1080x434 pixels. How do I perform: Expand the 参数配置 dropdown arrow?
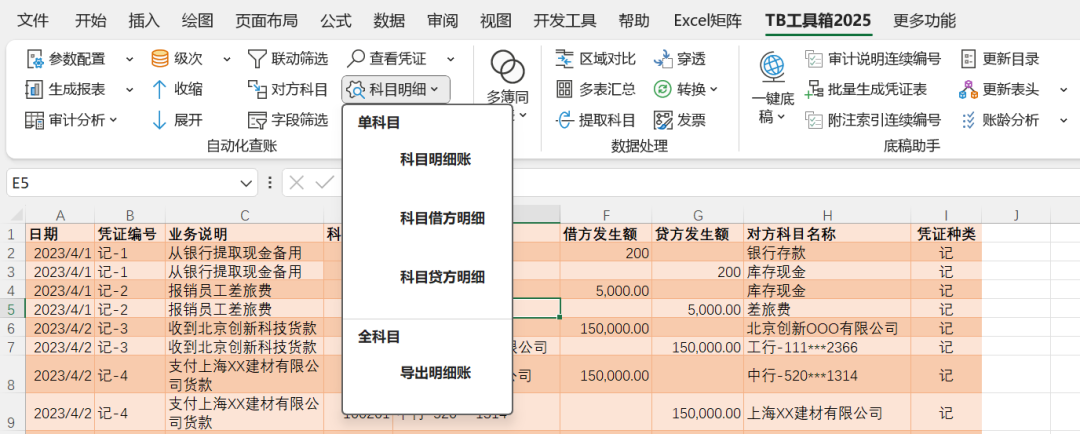(129, 59)
